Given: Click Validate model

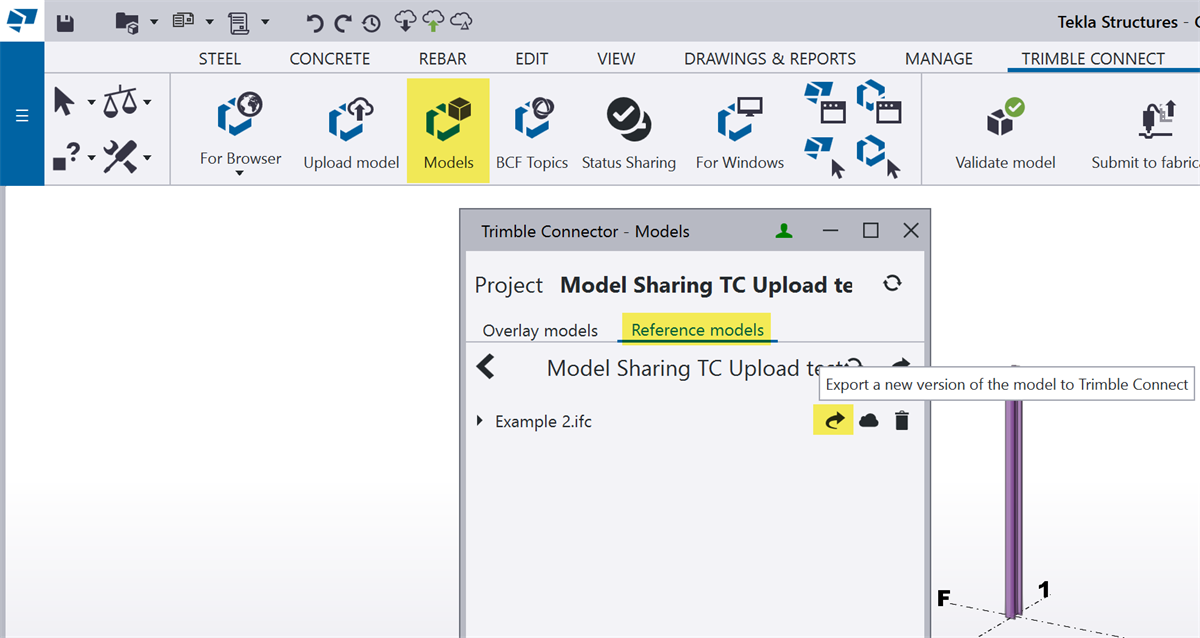Looking at the screenshot, I should (x=1005, y=132).
